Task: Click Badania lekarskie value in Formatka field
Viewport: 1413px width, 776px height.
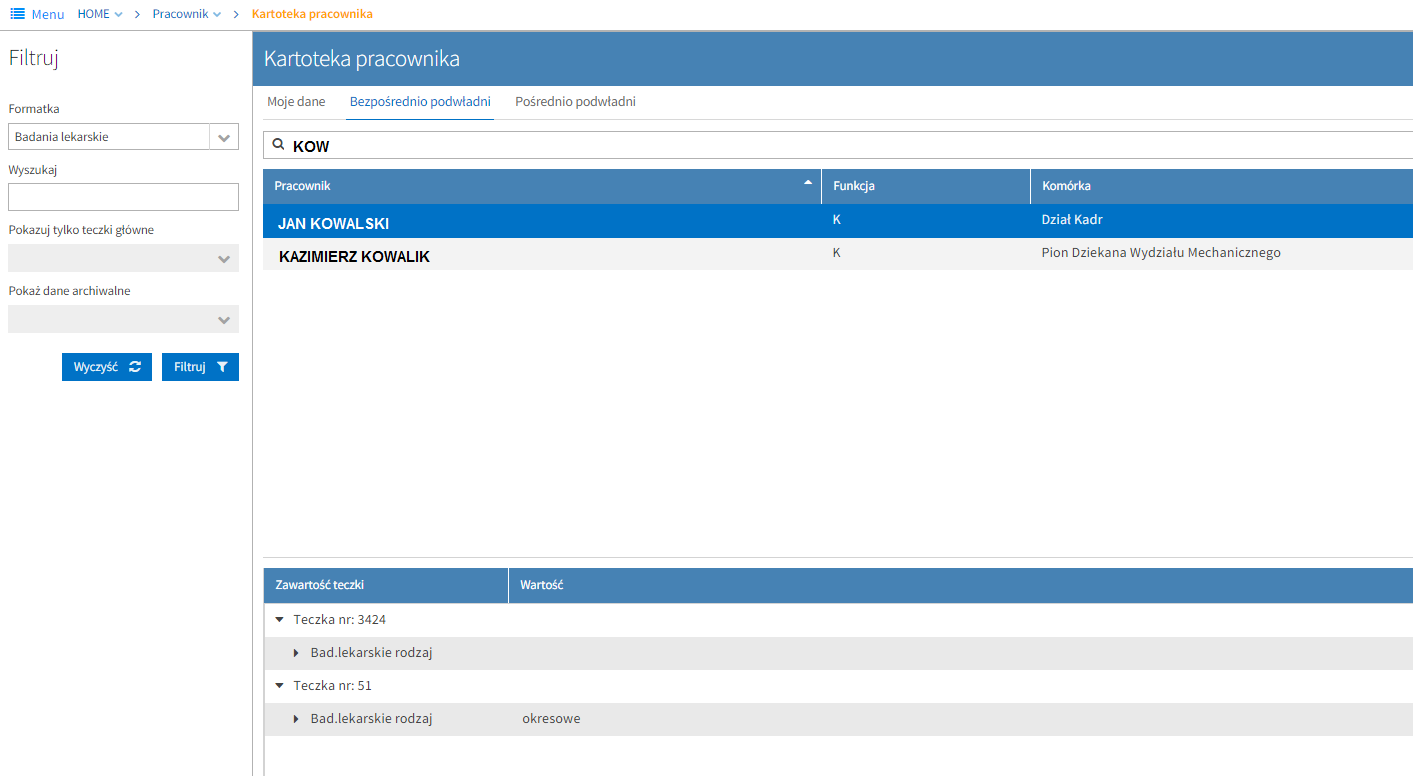Action: pos(62,137)
